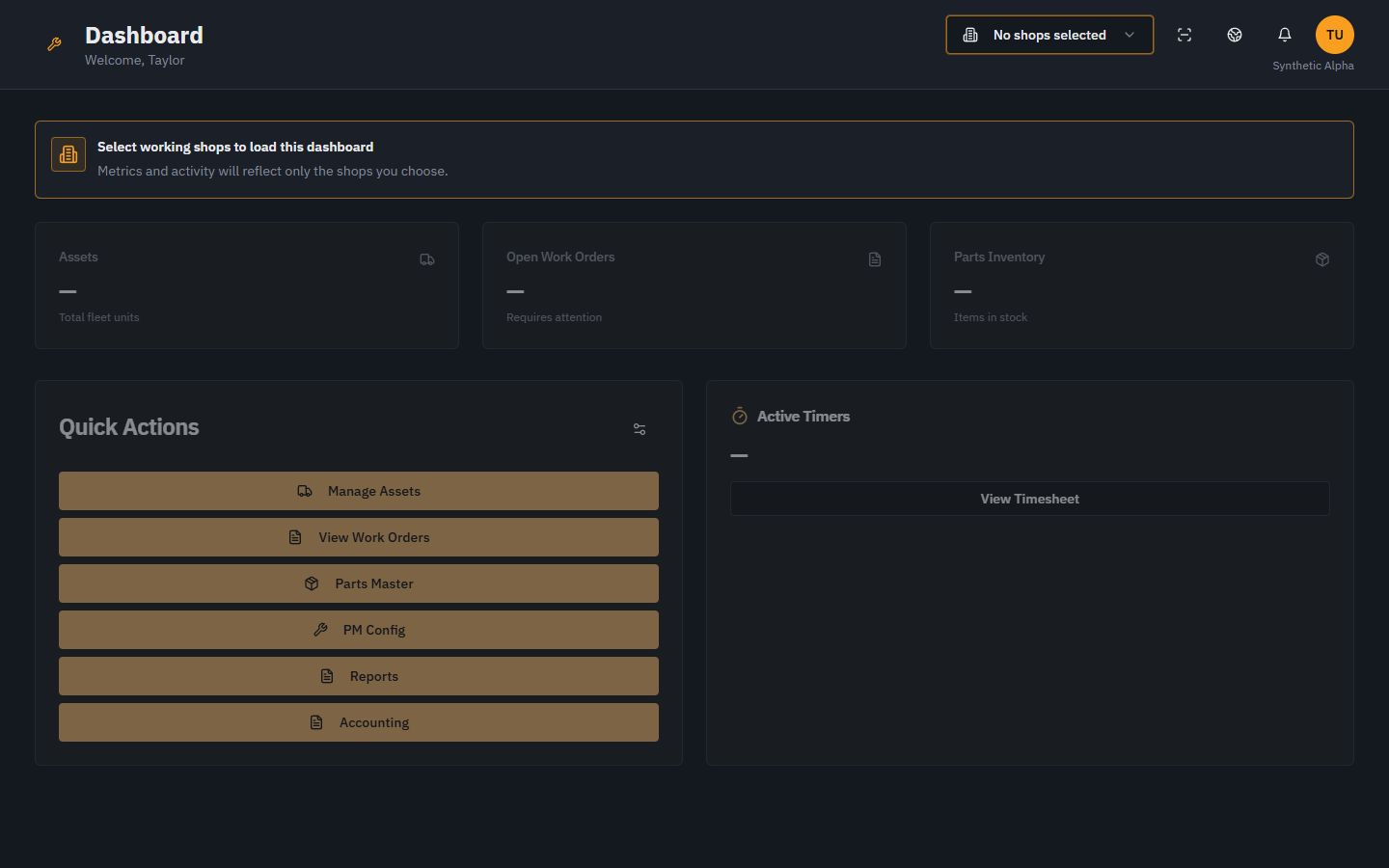Go to Parts Master
The image size is (1389, 868).
tap(359, 583)
